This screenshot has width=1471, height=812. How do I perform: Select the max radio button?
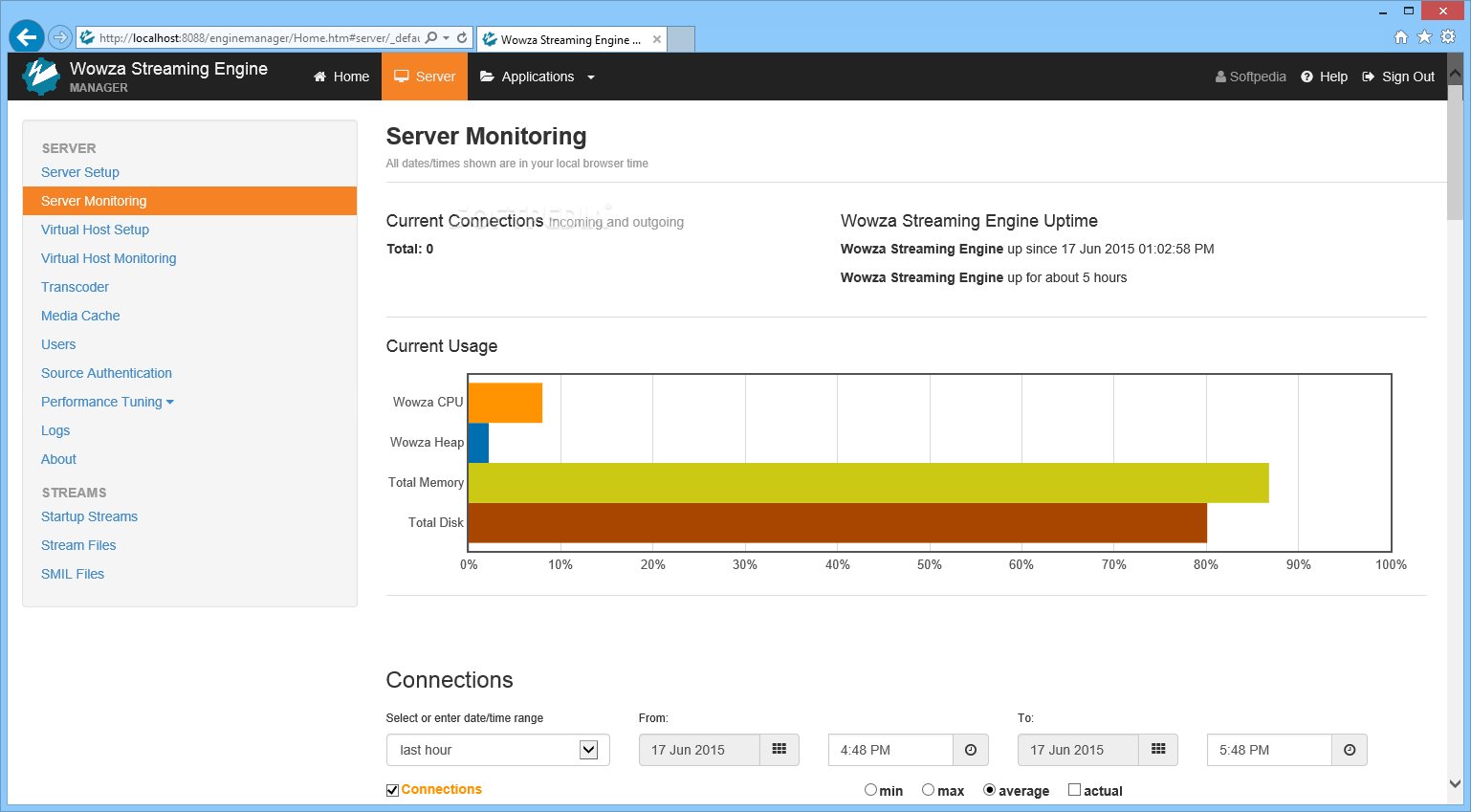[928, 790]
